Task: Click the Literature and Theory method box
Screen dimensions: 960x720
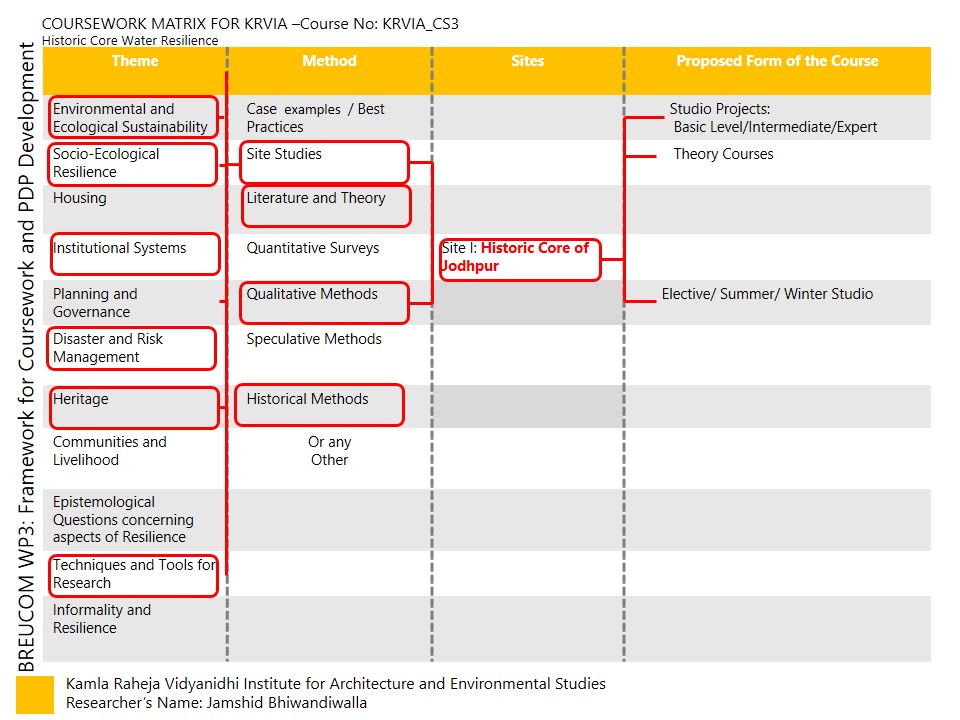Action: click(325, 206)
